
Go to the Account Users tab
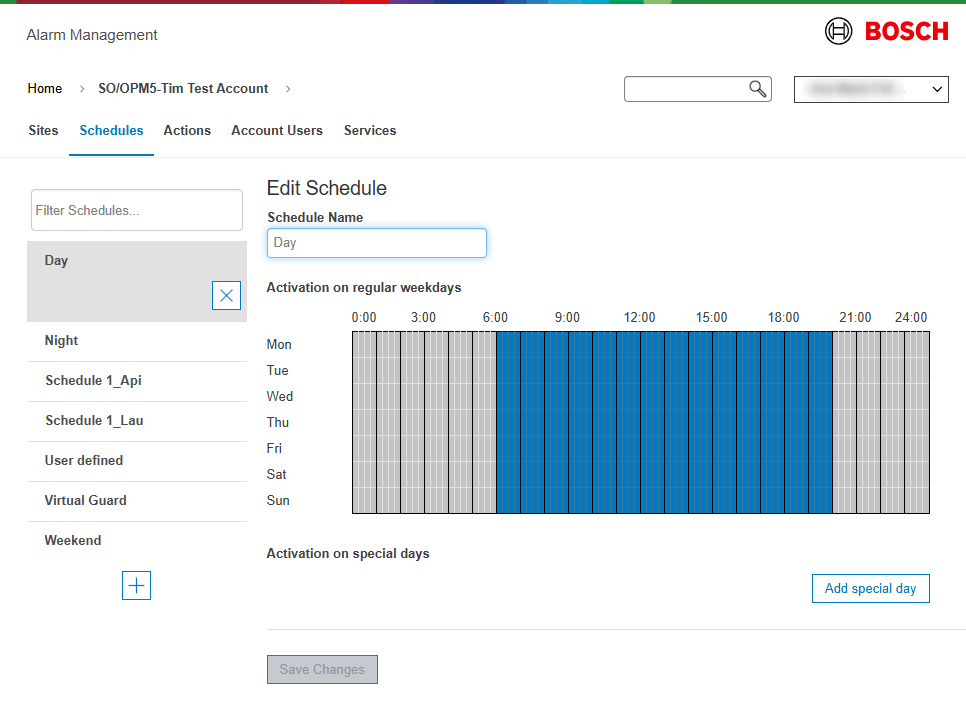tap(277, 131)
